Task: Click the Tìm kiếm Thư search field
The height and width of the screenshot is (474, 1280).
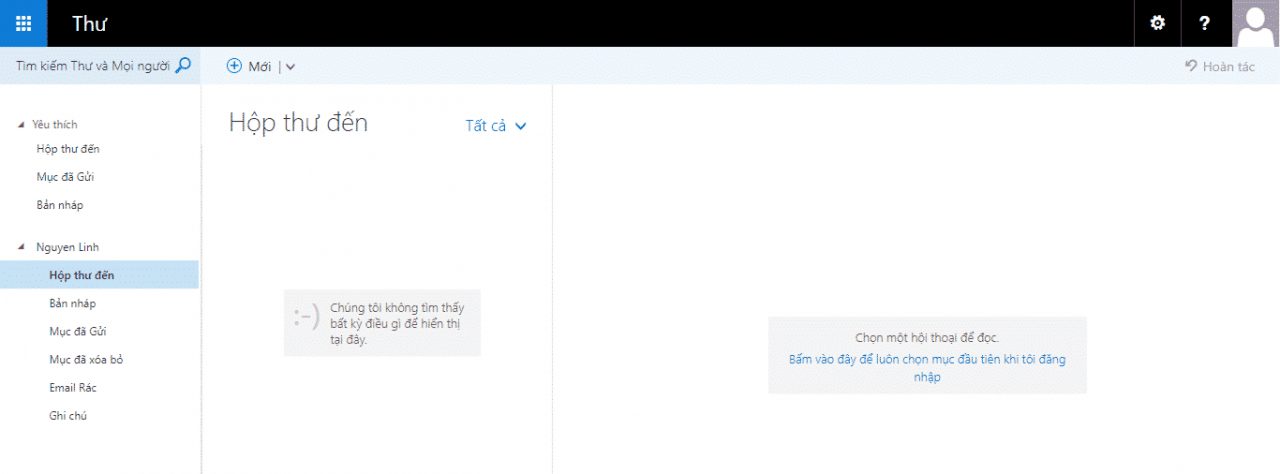Action: (x=92, y=66)
